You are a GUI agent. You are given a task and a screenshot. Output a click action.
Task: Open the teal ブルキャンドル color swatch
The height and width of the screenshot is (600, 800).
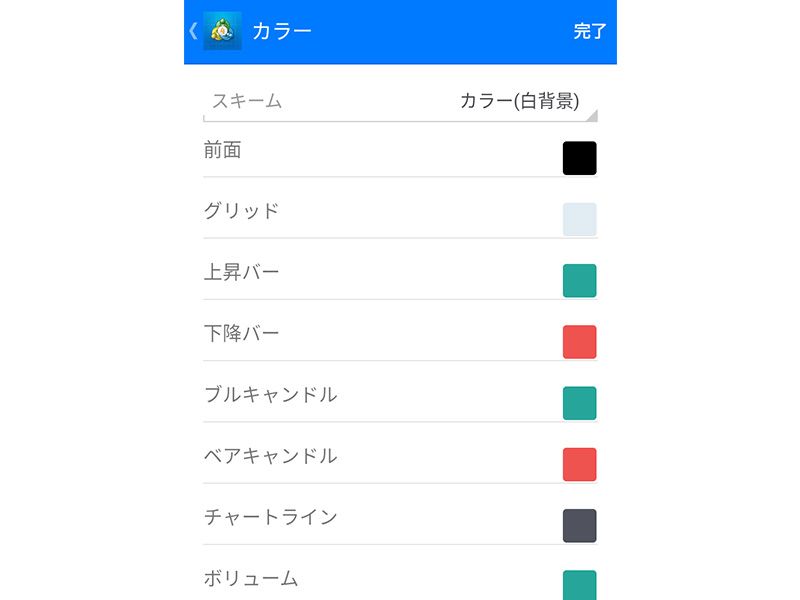click(x=579, y=403)
